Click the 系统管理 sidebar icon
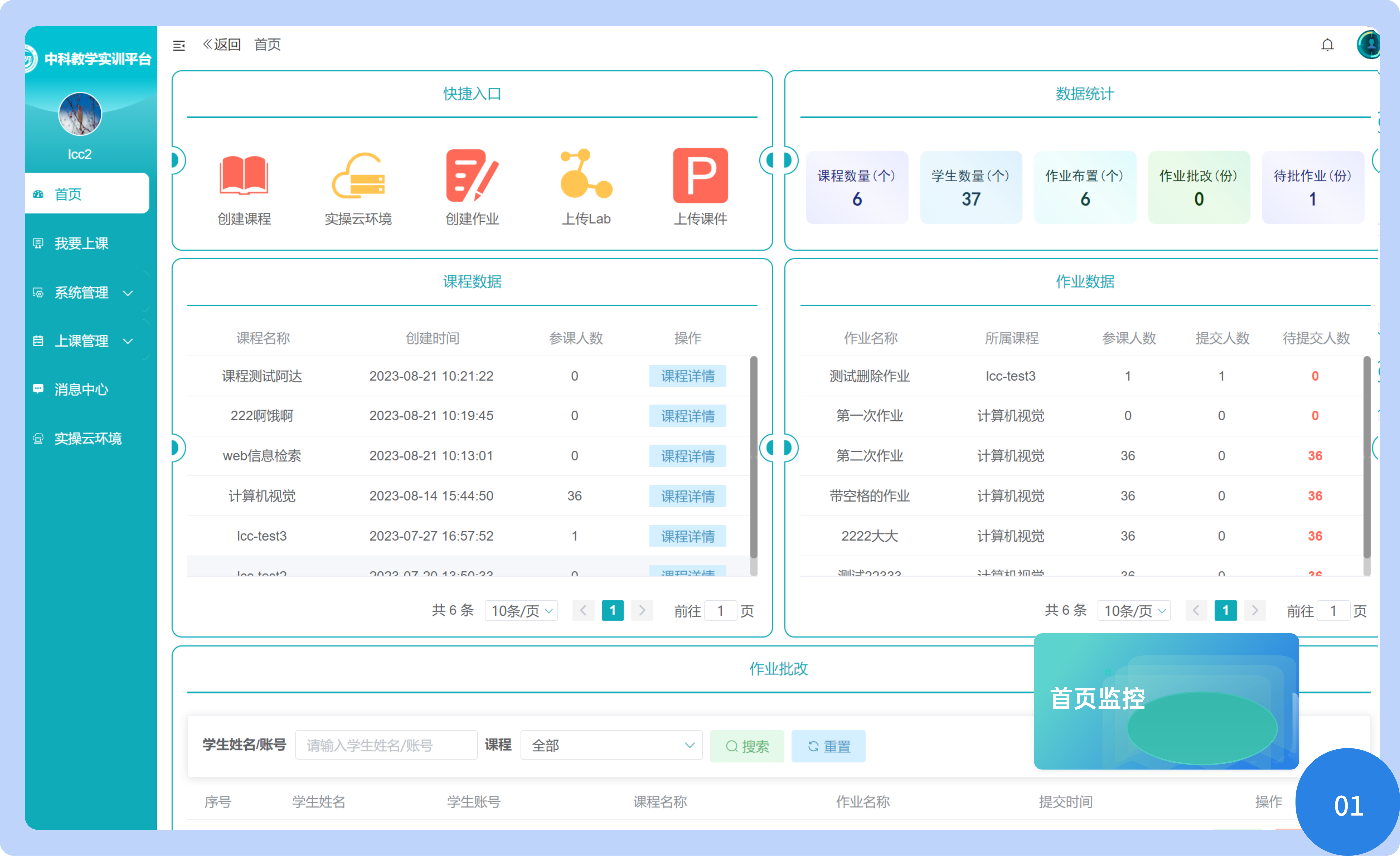1400x856 pixels. [x=38, y=292]
